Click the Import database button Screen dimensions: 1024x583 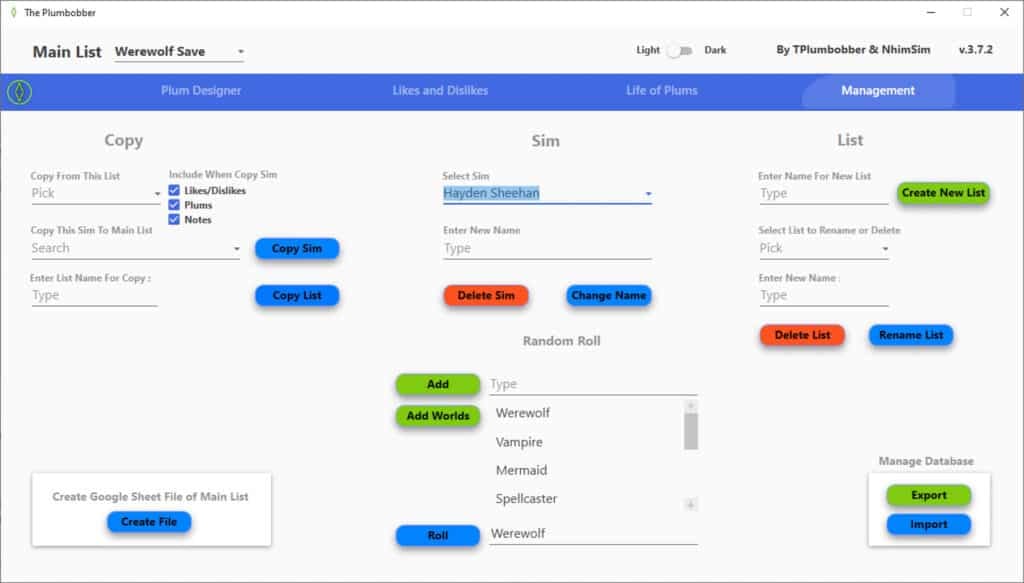point(929,524)
